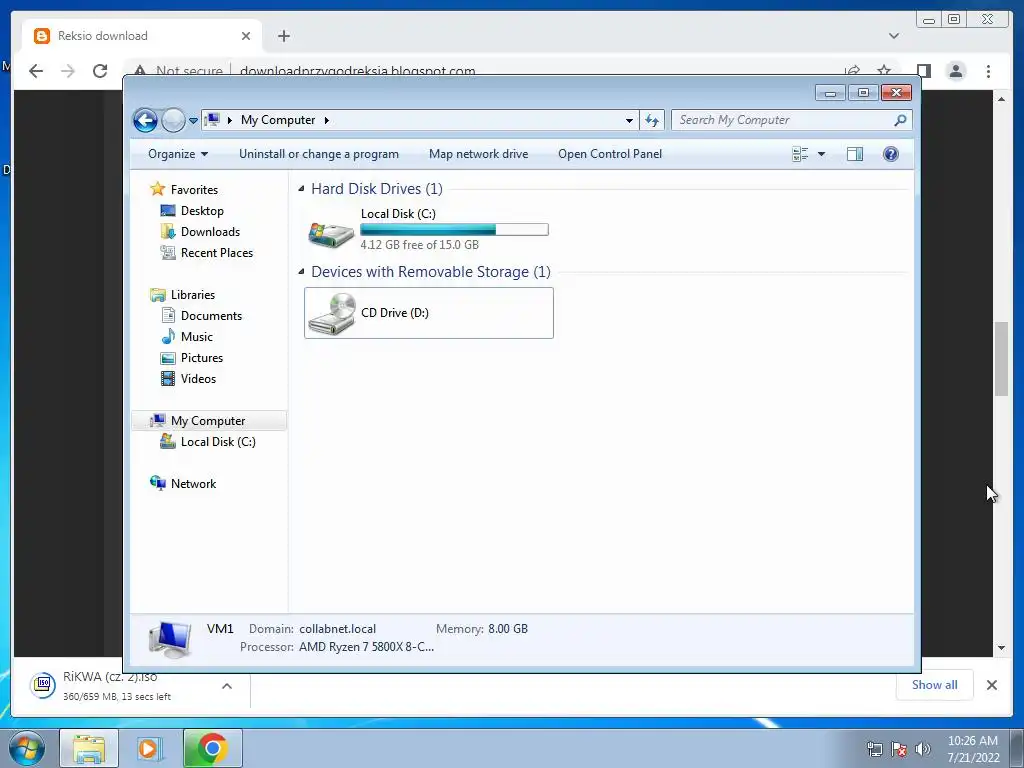Open the Videos library
Image resolution: width=1024 pixels, height=768 pixels.
click(198, 379)
